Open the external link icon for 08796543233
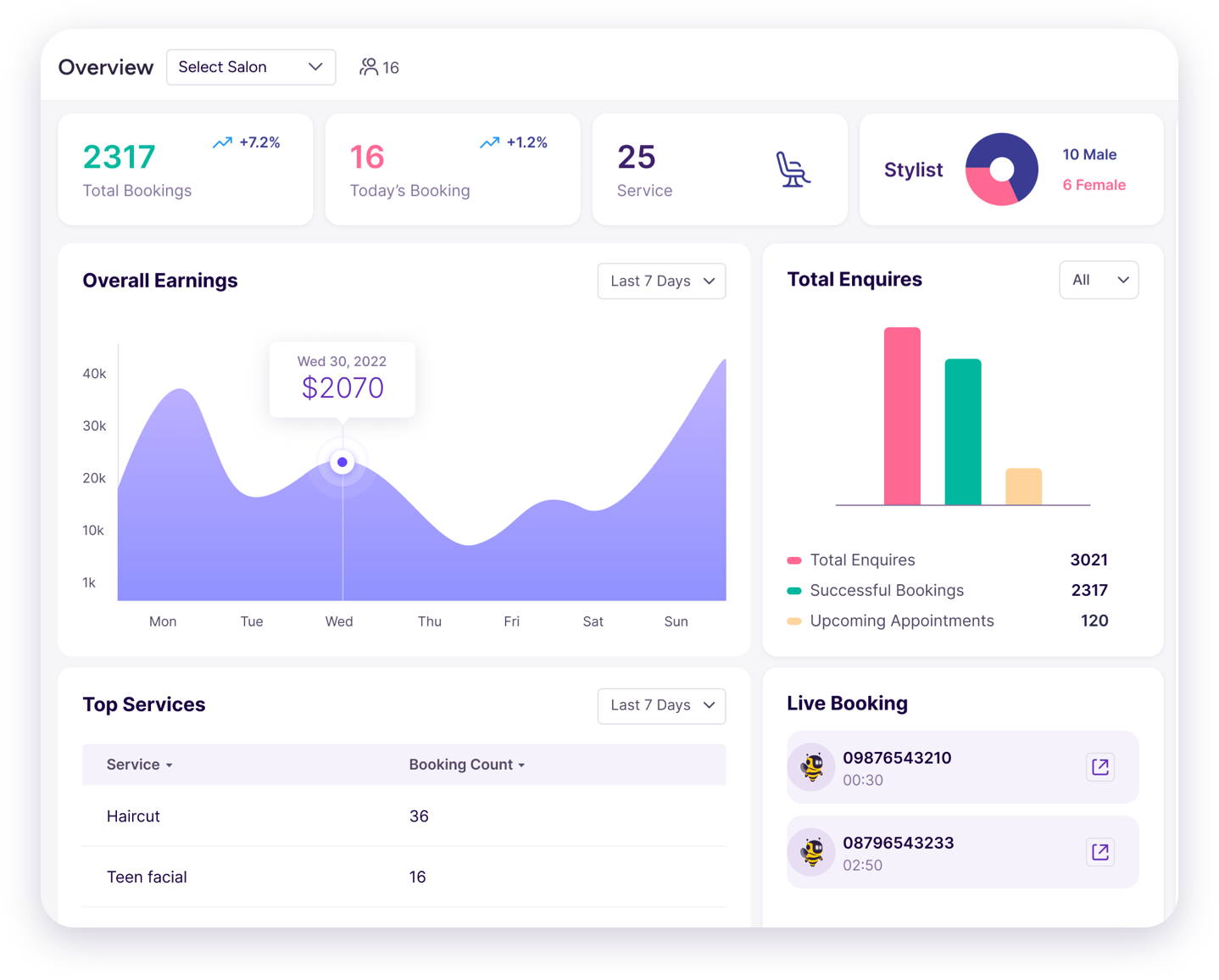 (1100, 852)
